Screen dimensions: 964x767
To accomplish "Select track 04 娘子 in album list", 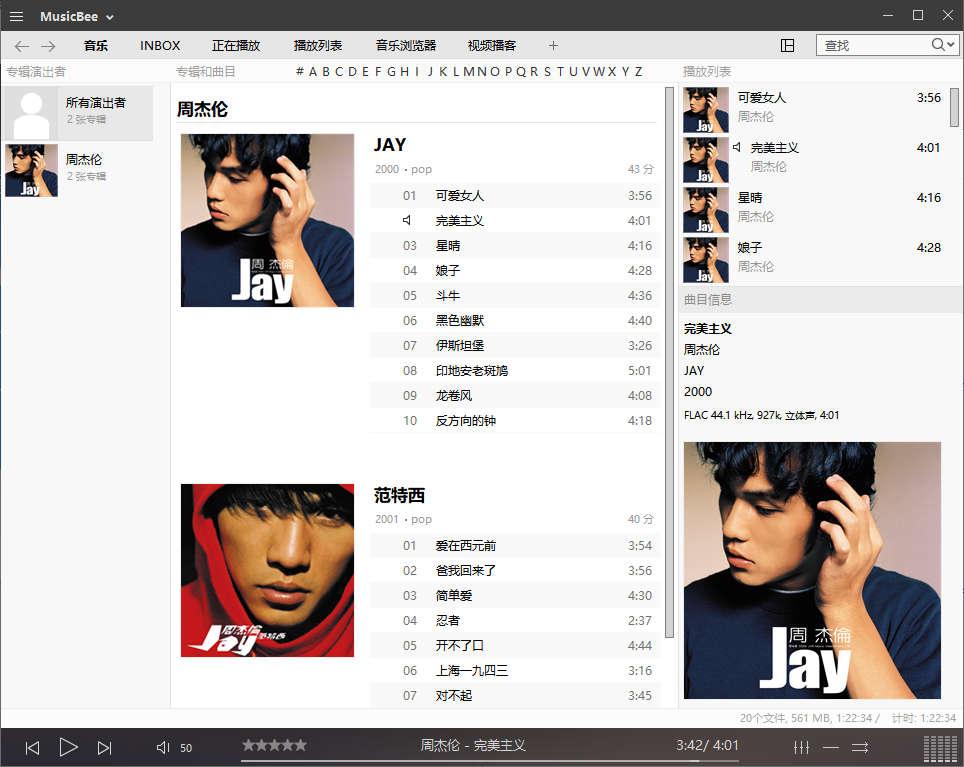I will click(x=515, y=270).
